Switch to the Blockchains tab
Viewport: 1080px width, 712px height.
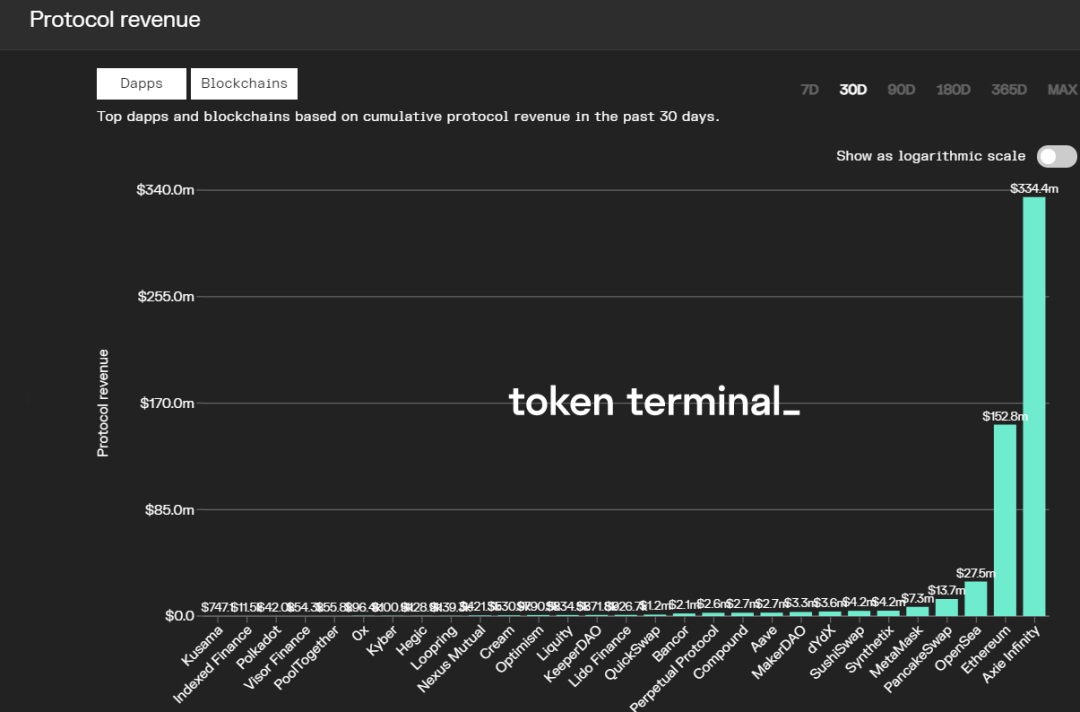(244, 83)
